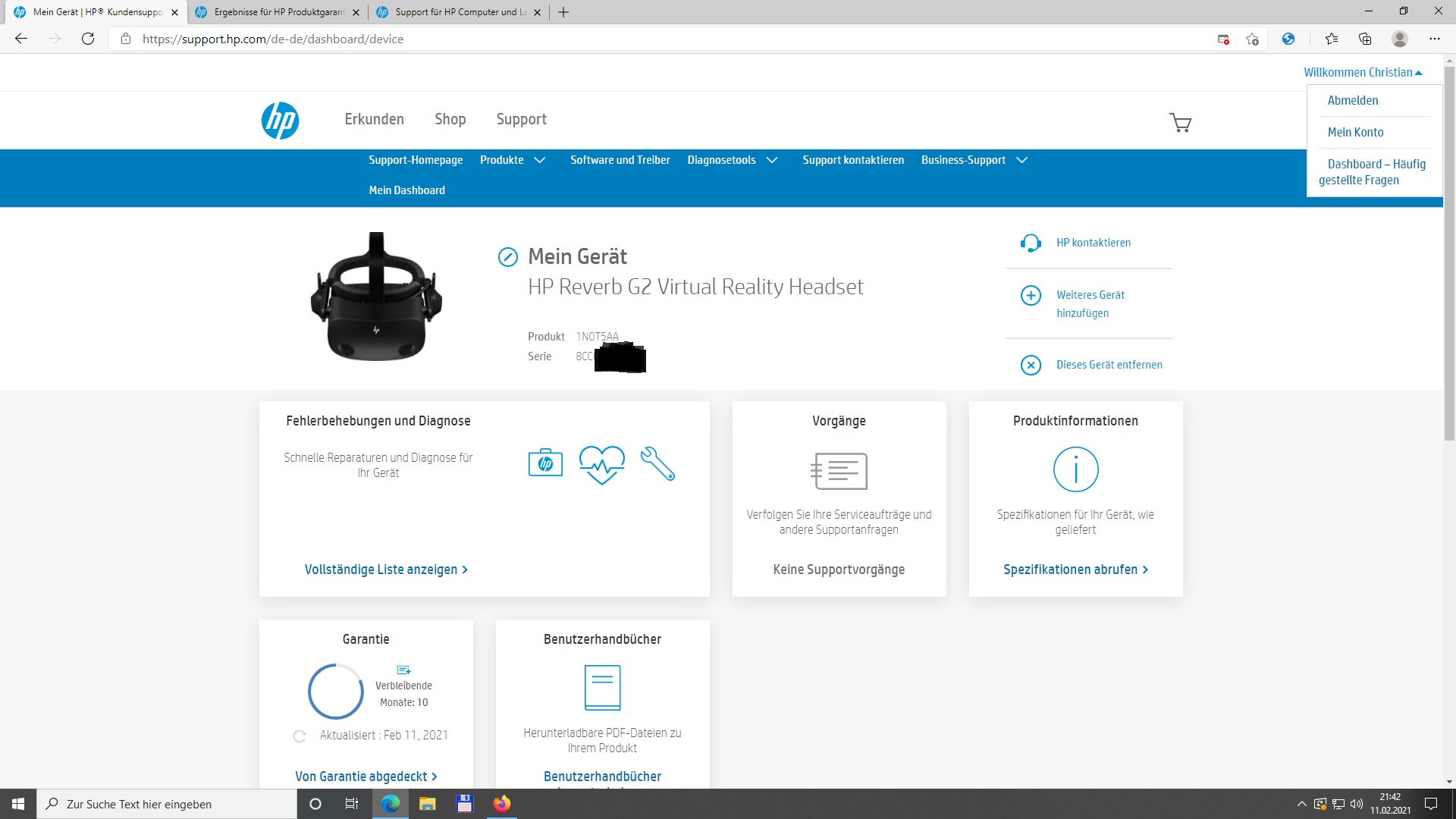The height and width of the screenshot is (819, 1456).
Task: Click the heartbeat health check icon
Action: (x=601, y=464)
